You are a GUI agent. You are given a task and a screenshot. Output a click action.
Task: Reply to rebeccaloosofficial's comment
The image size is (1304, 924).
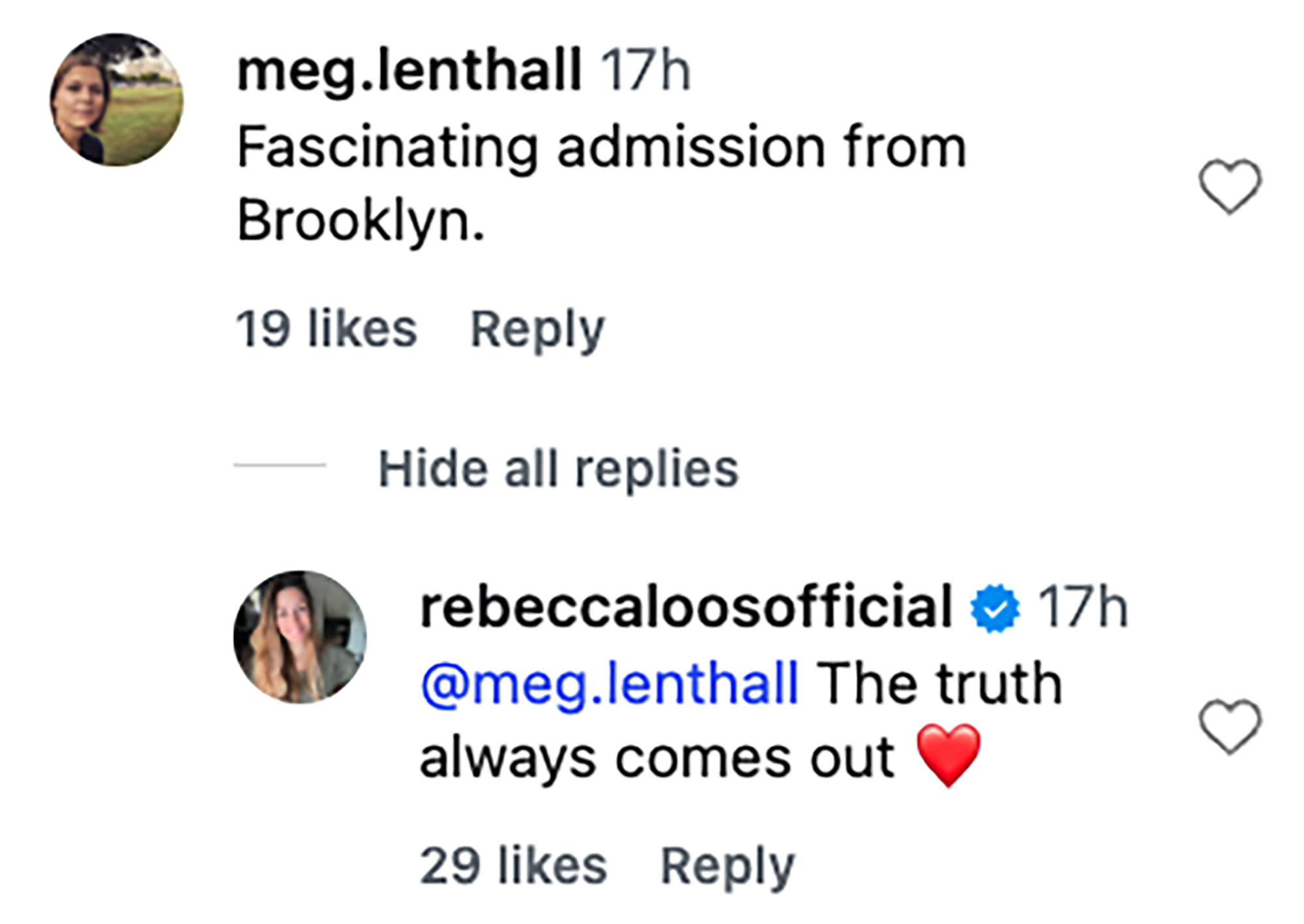coord(728,867)
